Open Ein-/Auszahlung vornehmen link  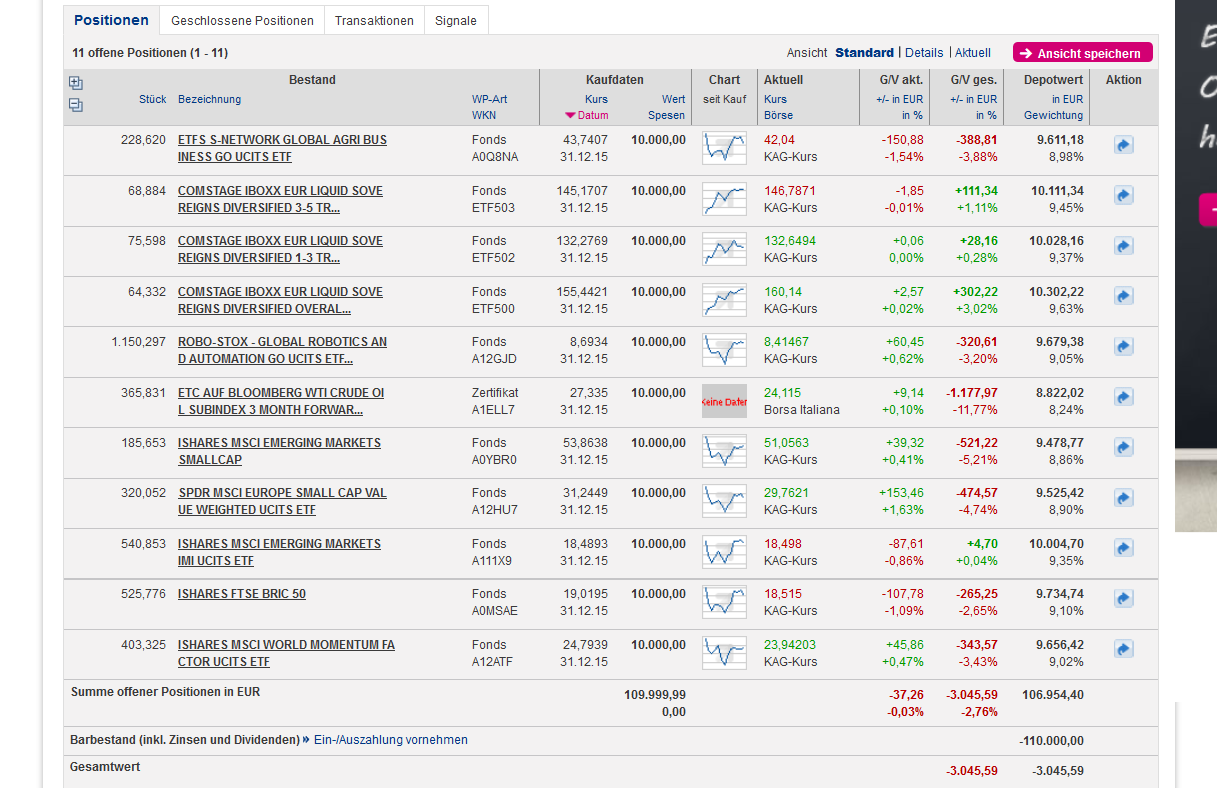[x=391, y=740]
